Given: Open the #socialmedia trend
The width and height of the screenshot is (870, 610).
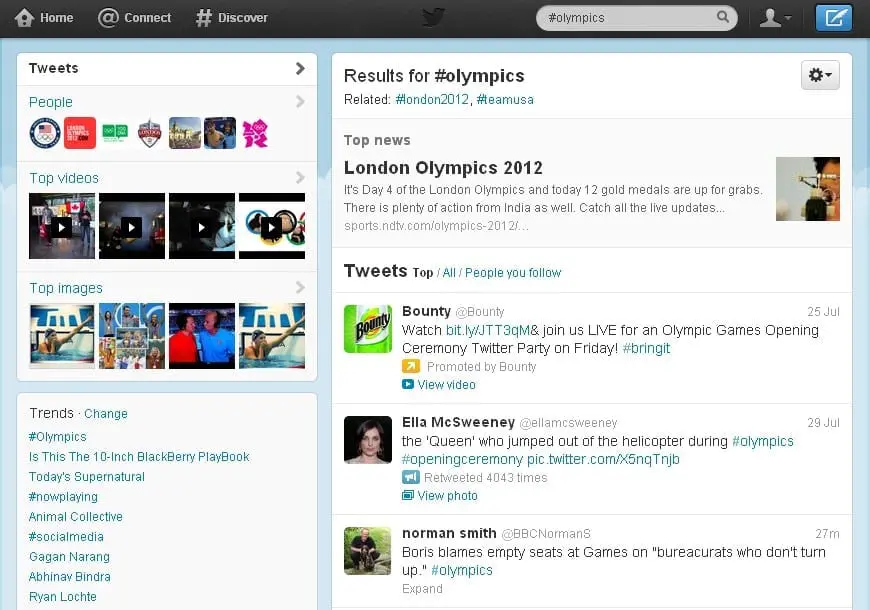Looking at the screenshot, I should click(66, 537).
